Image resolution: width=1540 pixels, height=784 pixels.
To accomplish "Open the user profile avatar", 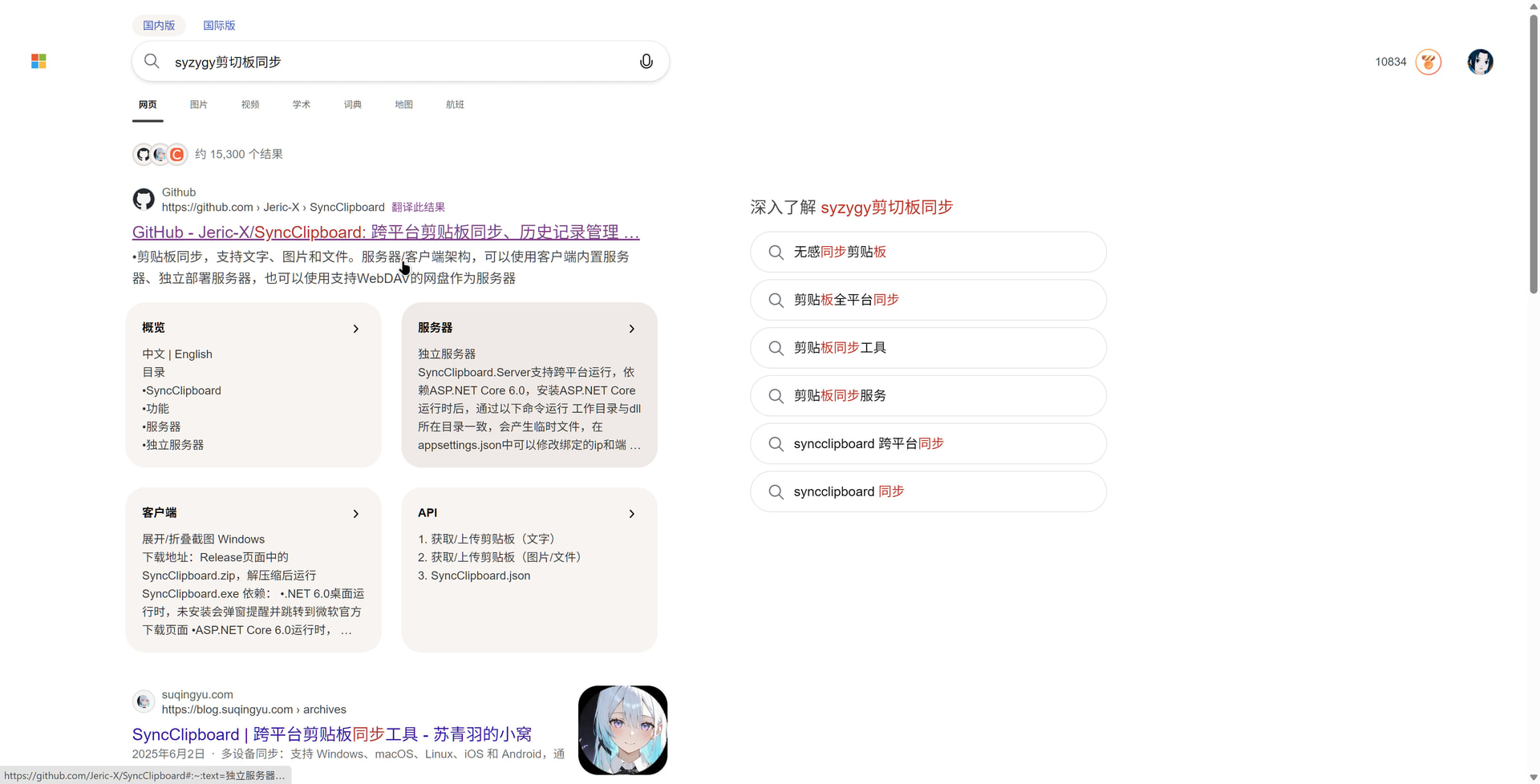I will (x=1480, y=62).
